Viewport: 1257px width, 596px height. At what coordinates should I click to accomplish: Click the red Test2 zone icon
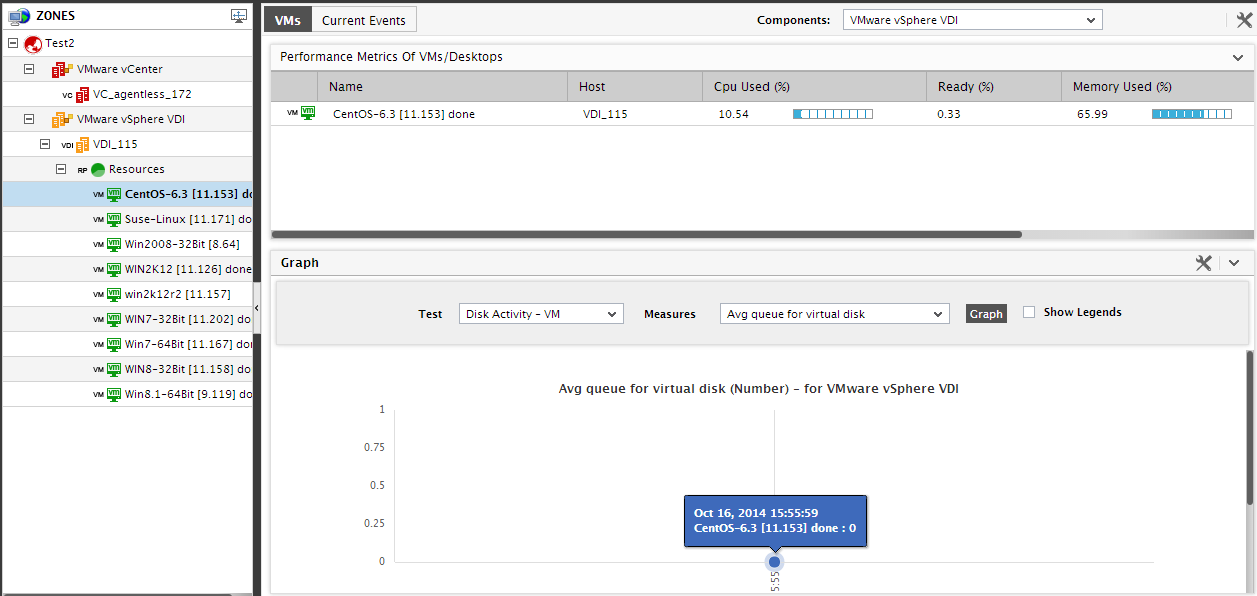(x=33, y=44)
